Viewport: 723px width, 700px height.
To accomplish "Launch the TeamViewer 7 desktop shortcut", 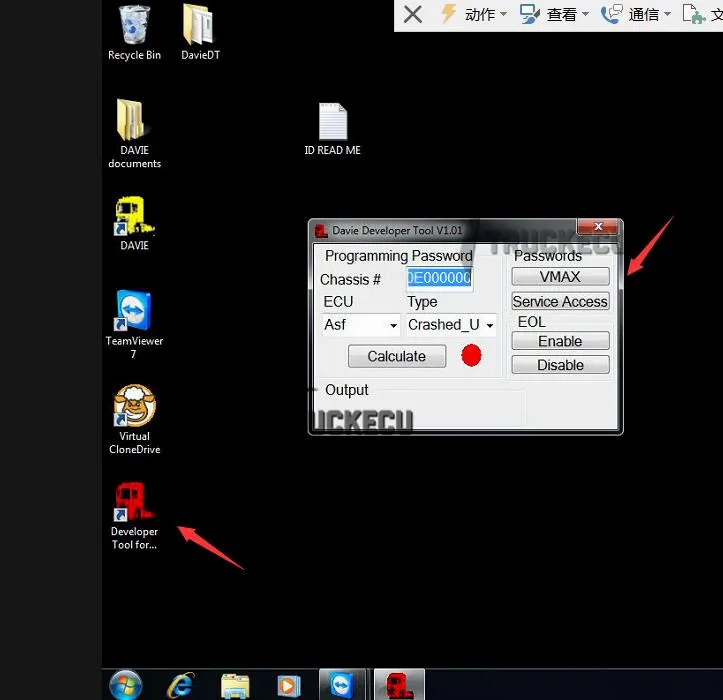I will click(x=134, y=324).
